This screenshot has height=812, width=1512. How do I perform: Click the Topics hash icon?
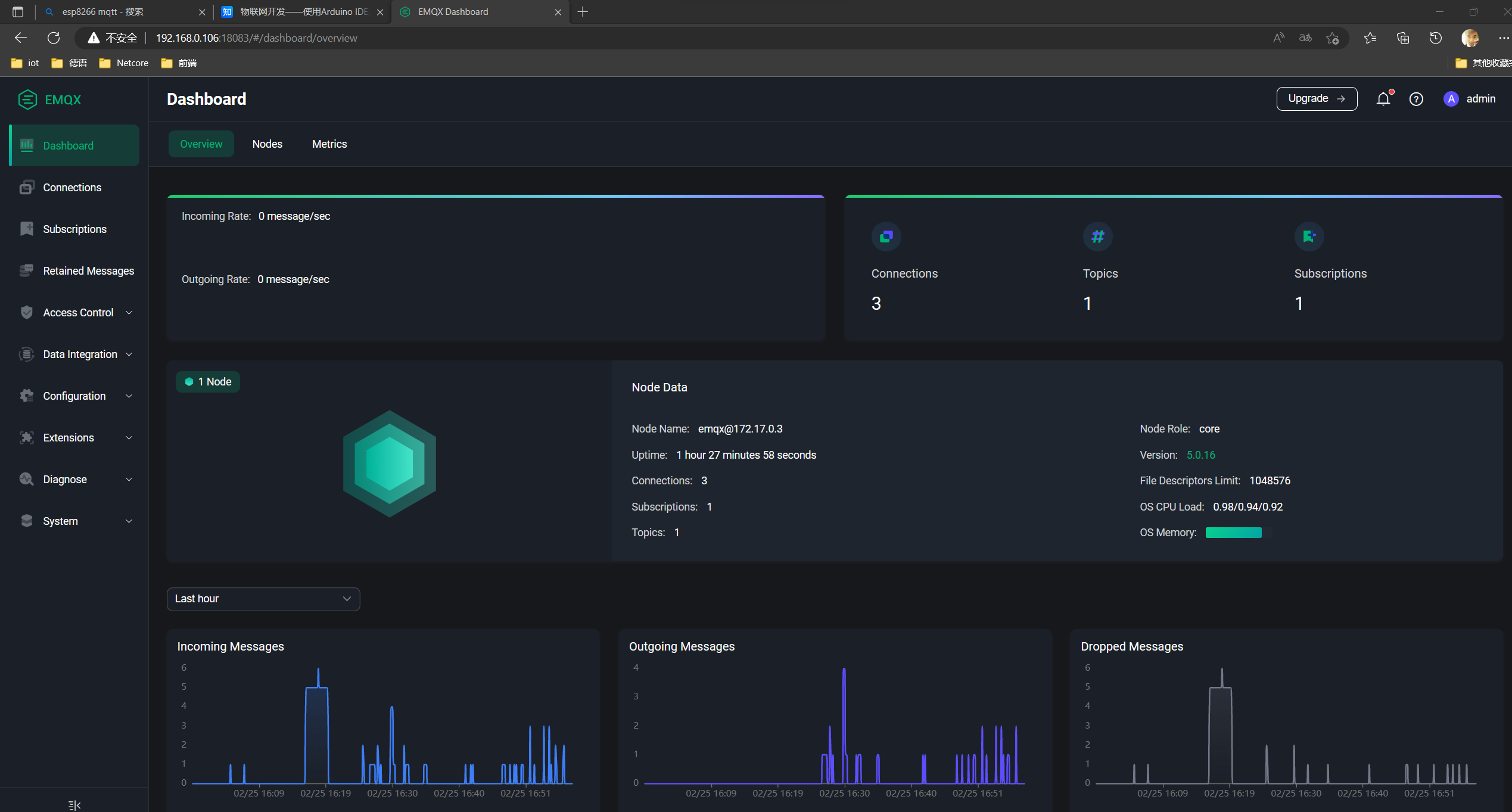click(1098, 237)
